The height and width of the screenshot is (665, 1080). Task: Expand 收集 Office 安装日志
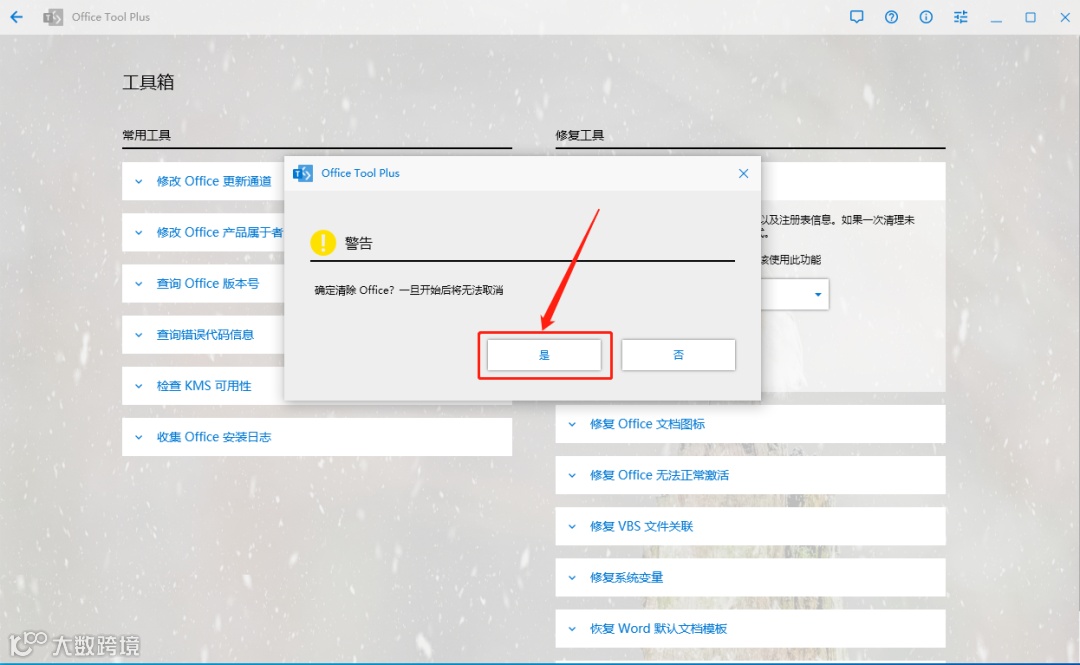317,436
